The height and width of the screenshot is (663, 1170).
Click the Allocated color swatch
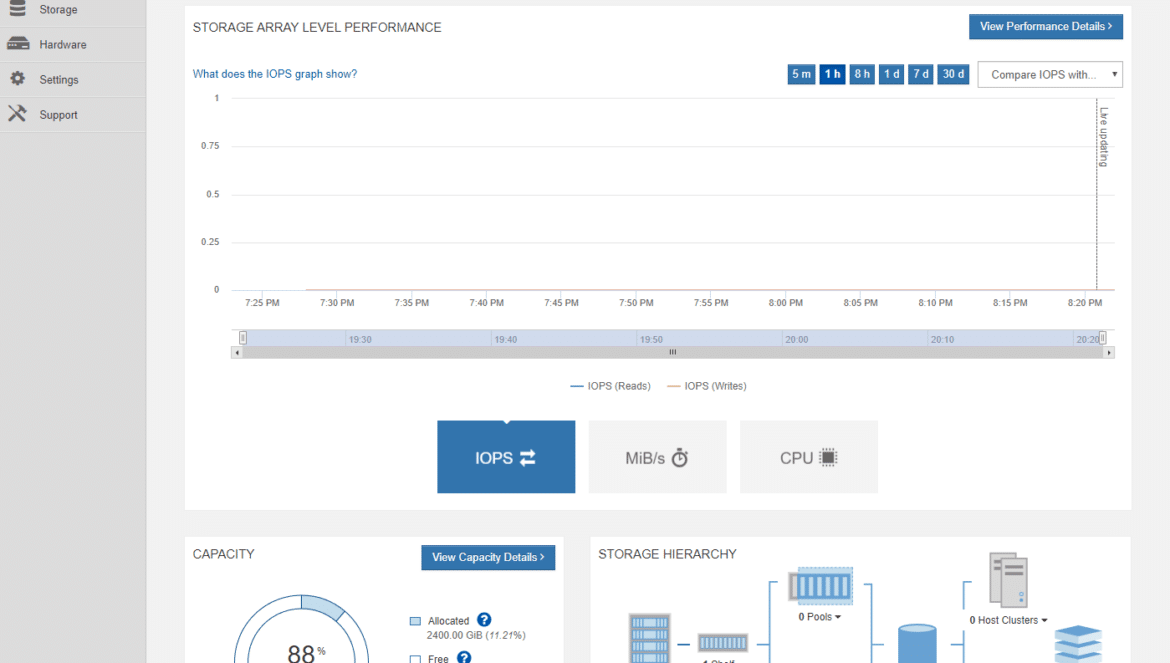pyautogui.click(x=416, y=621)
